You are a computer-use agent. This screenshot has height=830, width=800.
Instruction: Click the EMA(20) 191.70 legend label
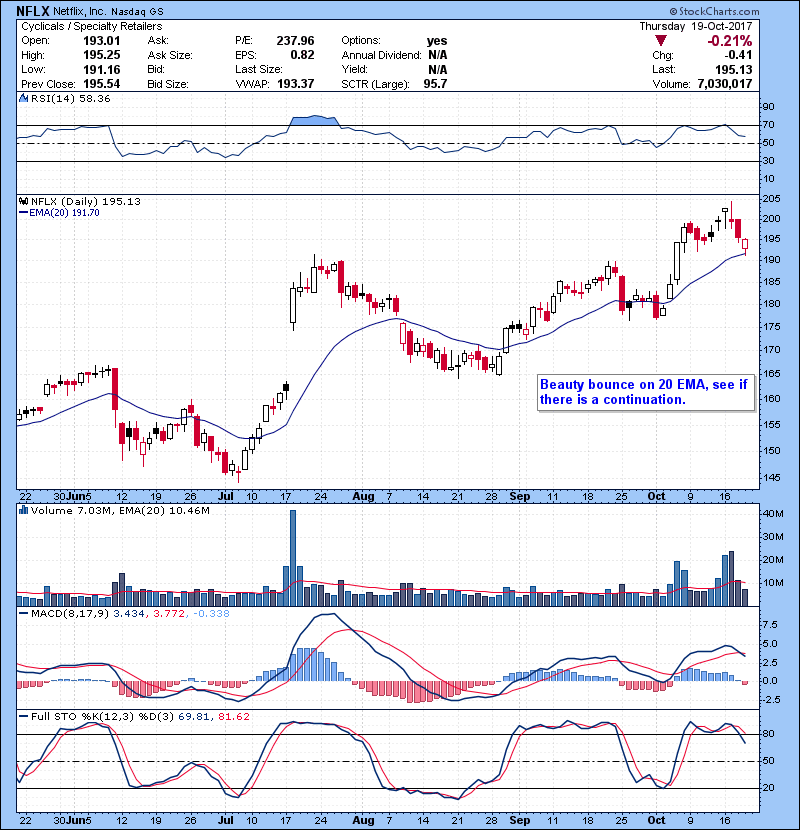pyautogui.click(x=64, y=213)
